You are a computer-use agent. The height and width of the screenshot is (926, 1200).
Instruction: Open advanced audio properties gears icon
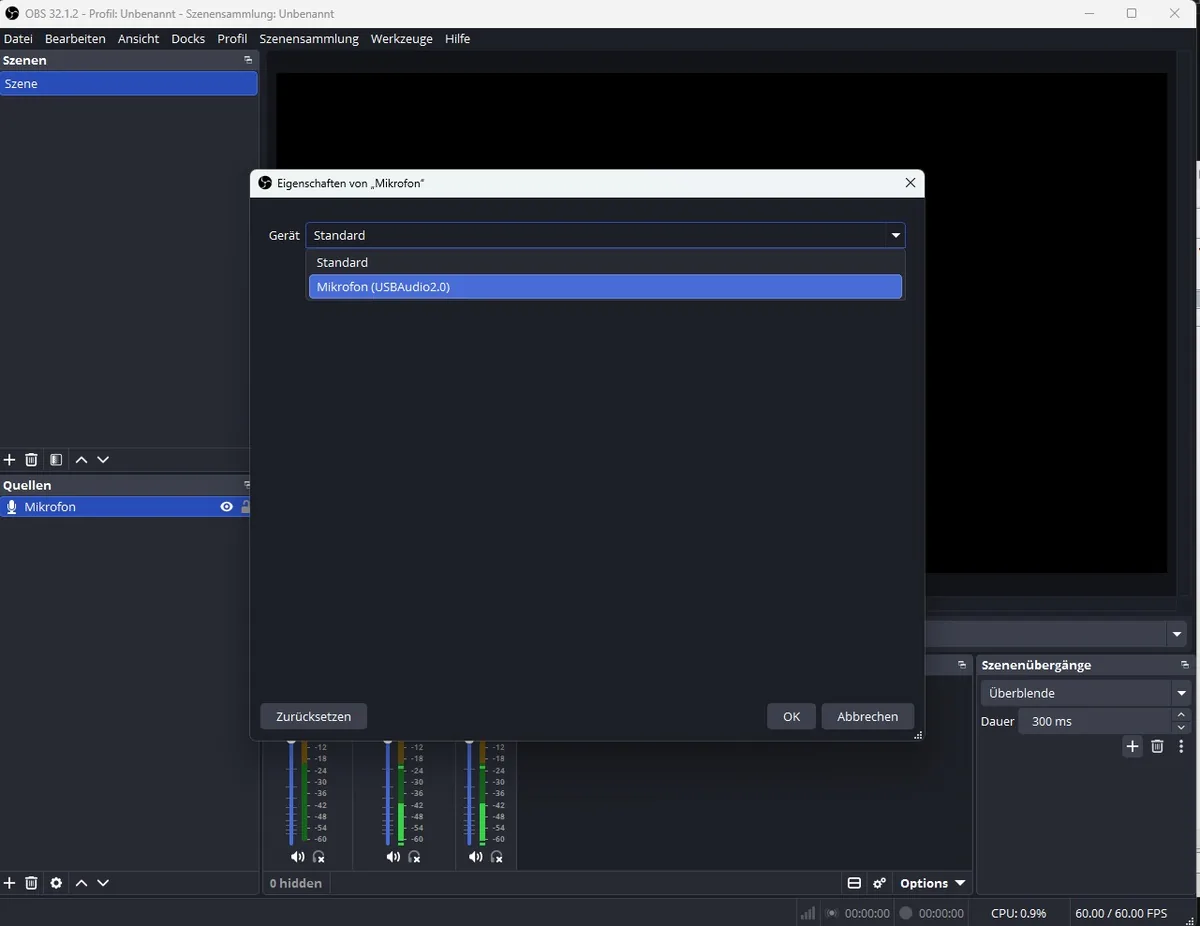point(879,883)
